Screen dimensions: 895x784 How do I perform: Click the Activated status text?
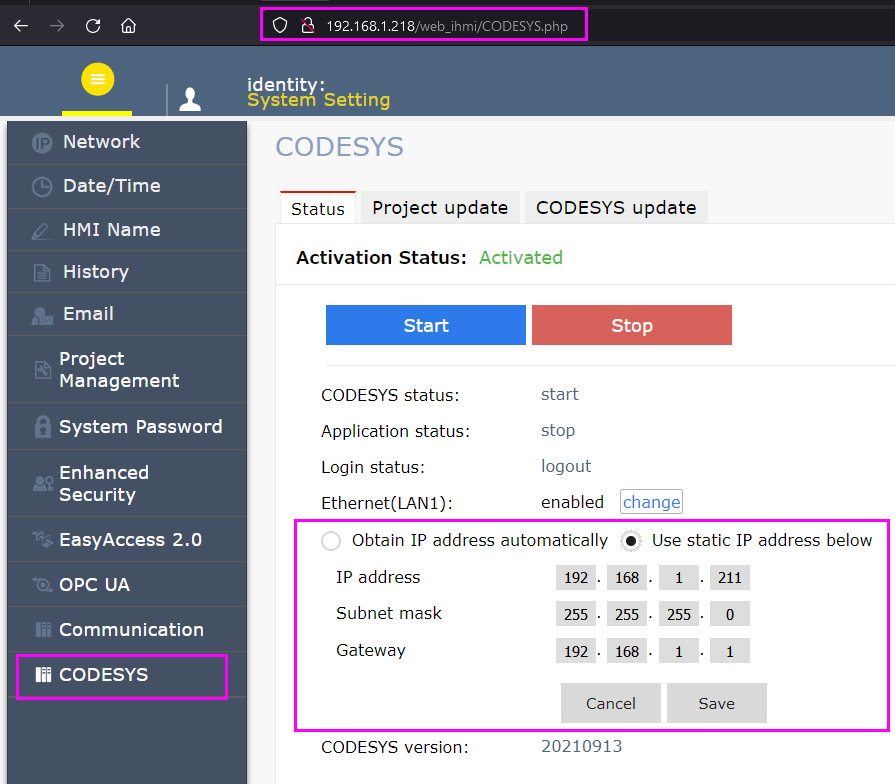[x=521, y=257]
